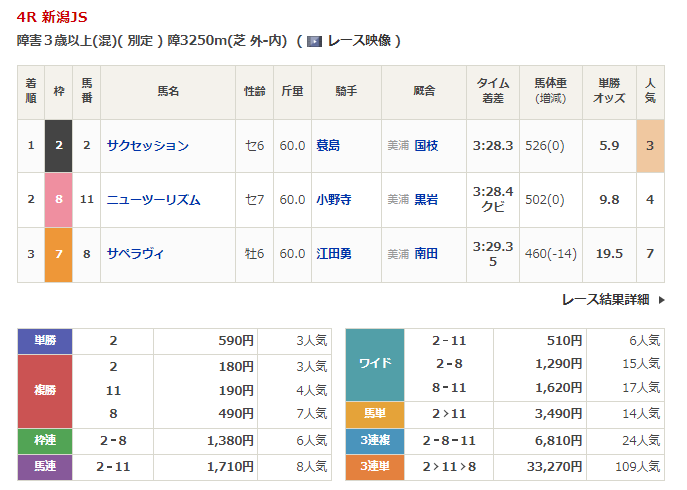Viewport: 687px width, 490px height.
Task: View trainer 国枝 page
Action: tap(426, 146)
